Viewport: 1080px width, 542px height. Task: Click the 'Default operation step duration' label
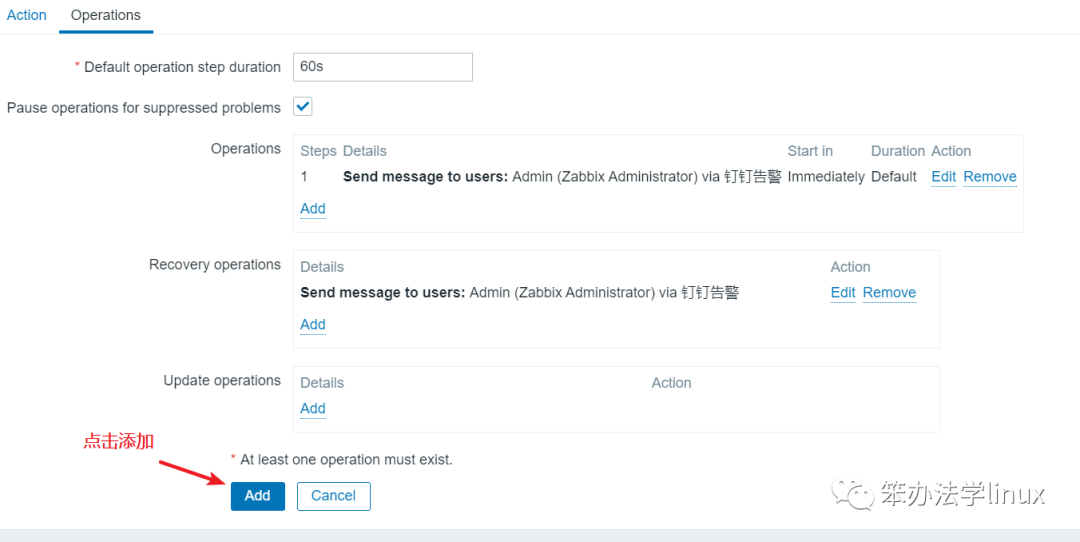(x=182, y=67)
